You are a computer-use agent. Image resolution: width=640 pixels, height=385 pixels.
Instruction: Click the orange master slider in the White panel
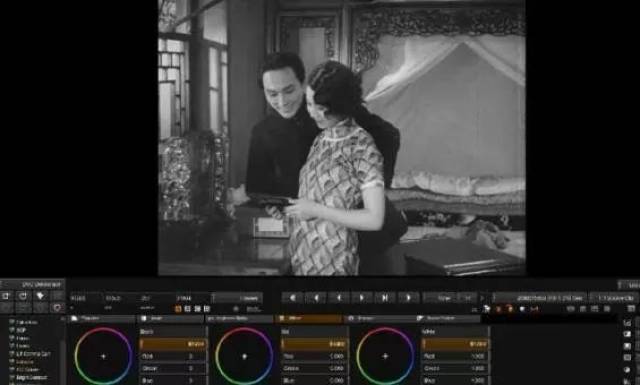pyautogui.click(x=455, y=344)
